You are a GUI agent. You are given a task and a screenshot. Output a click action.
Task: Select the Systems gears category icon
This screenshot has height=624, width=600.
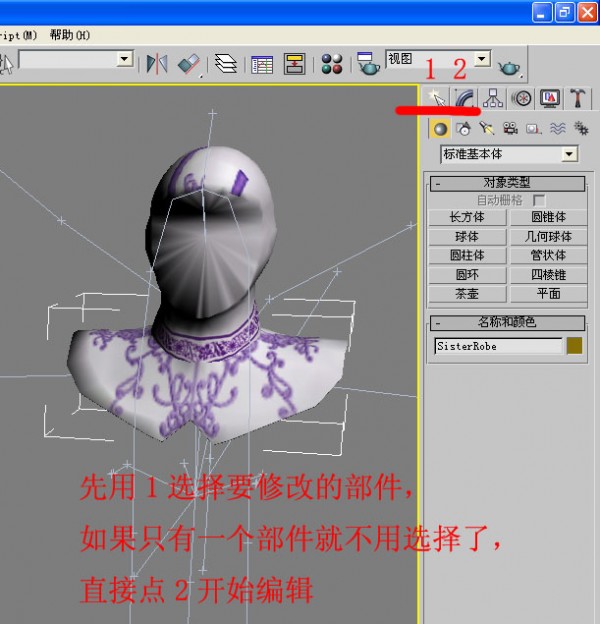click(x=581, y=129)
